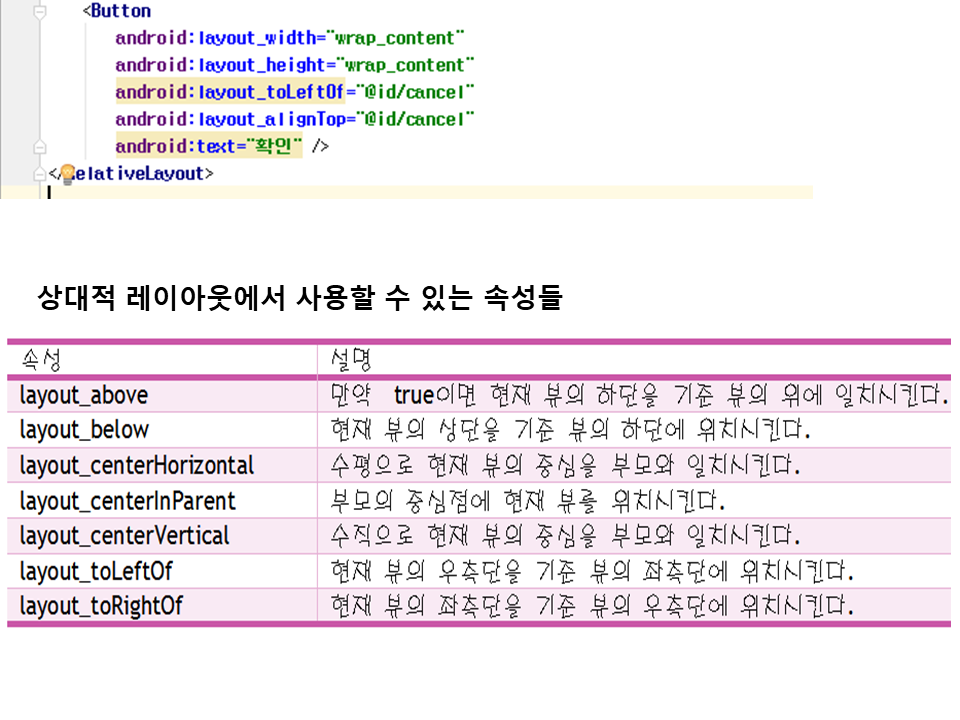Image resolution: width=960 pixels, height=720 pixels.
Task: Select the layout_below table cell
Action: [x=84, y=430]
